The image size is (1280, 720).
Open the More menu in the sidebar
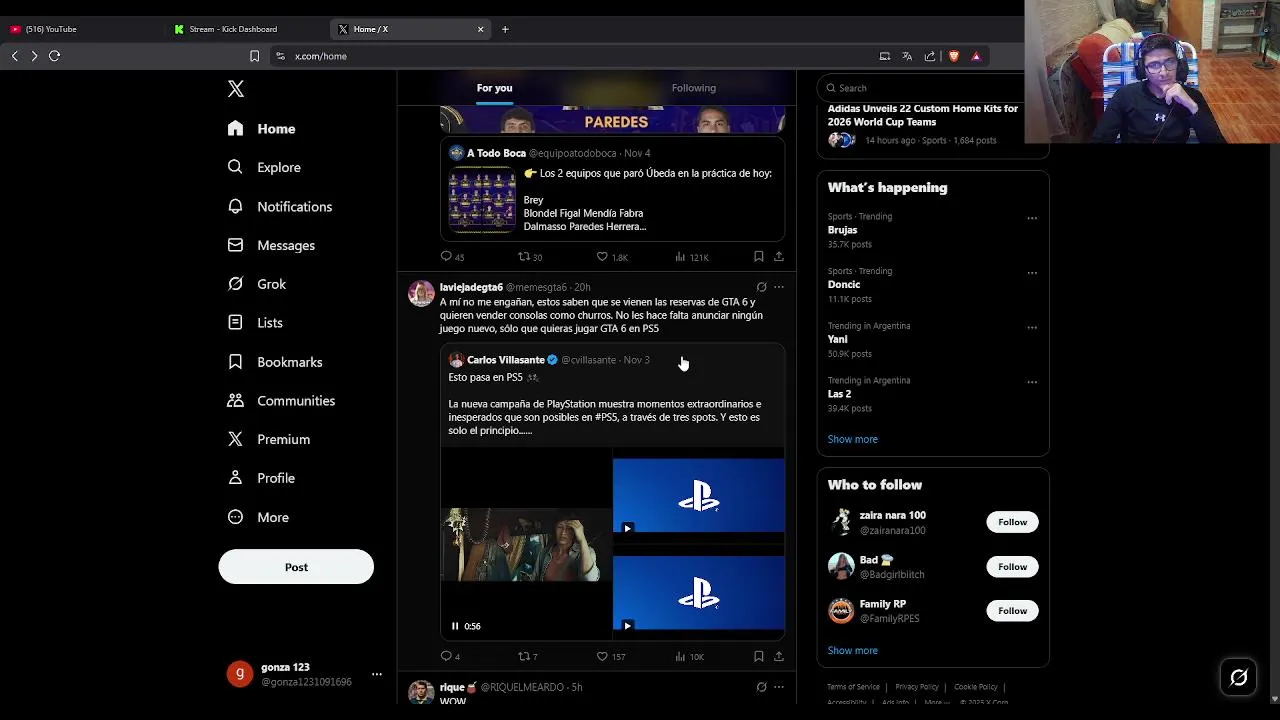259,517
